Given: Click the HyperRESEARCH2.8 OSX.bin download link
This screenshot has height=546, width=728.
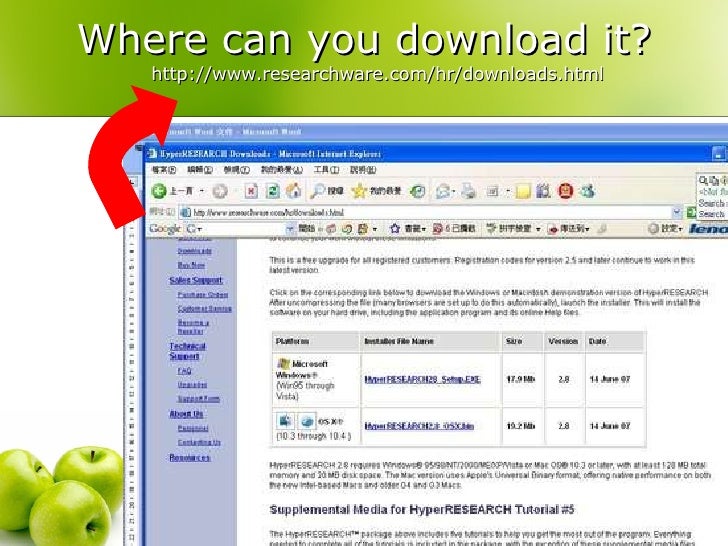Looking at the screenshot, I should [419, 426].
